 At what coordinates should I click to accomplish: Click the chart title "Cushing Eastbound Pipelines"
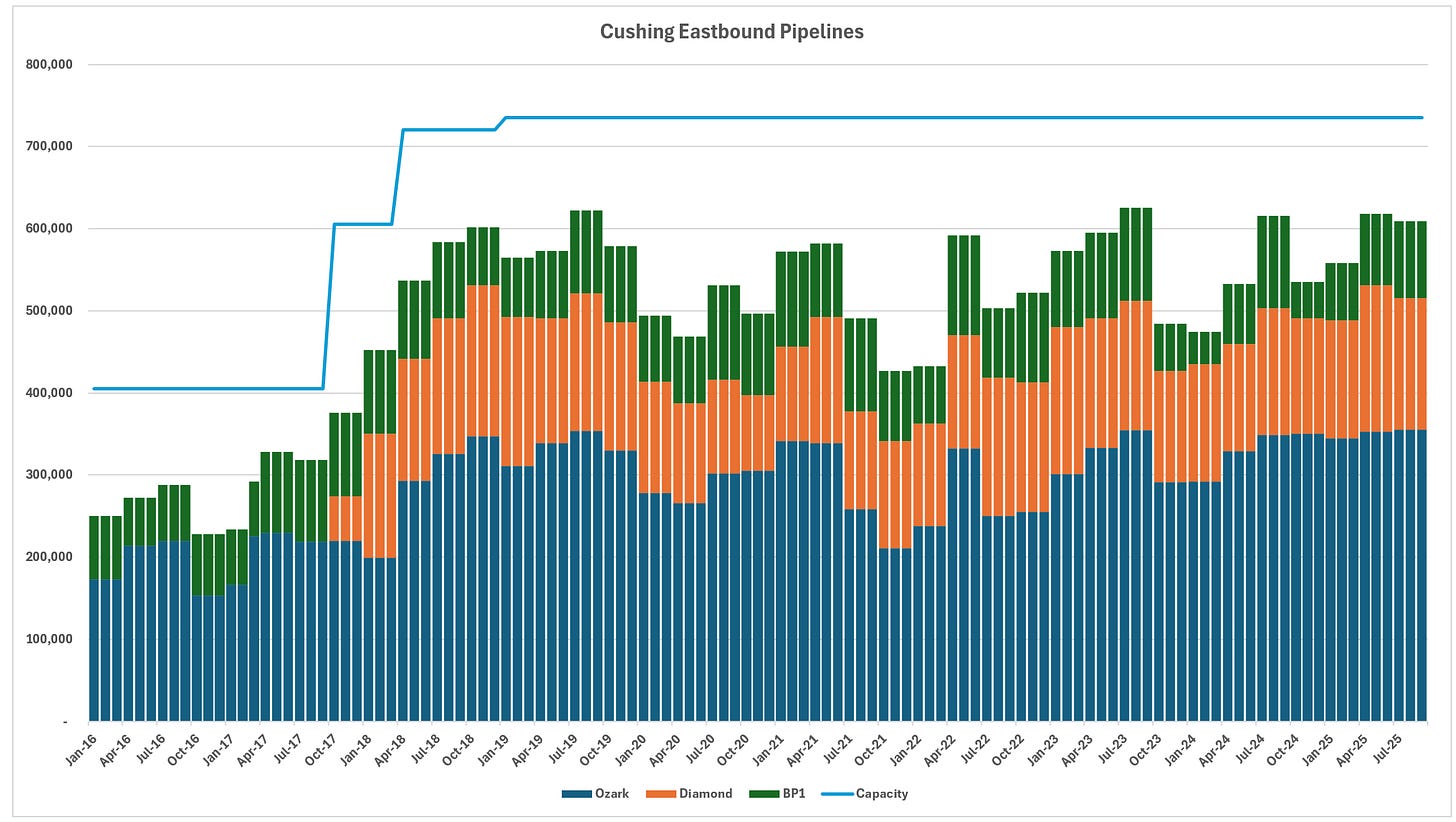[732, 32]
